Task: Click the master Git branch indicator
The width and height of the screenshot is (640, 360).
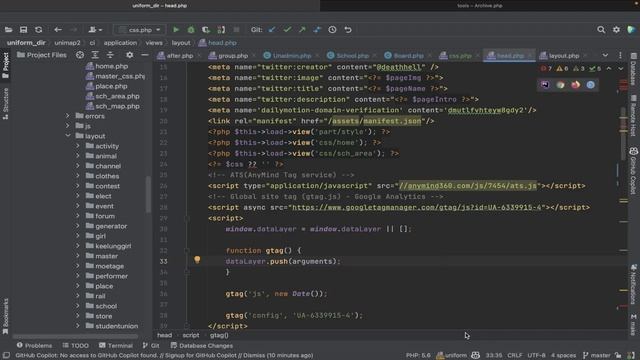Action: (596, 355)
